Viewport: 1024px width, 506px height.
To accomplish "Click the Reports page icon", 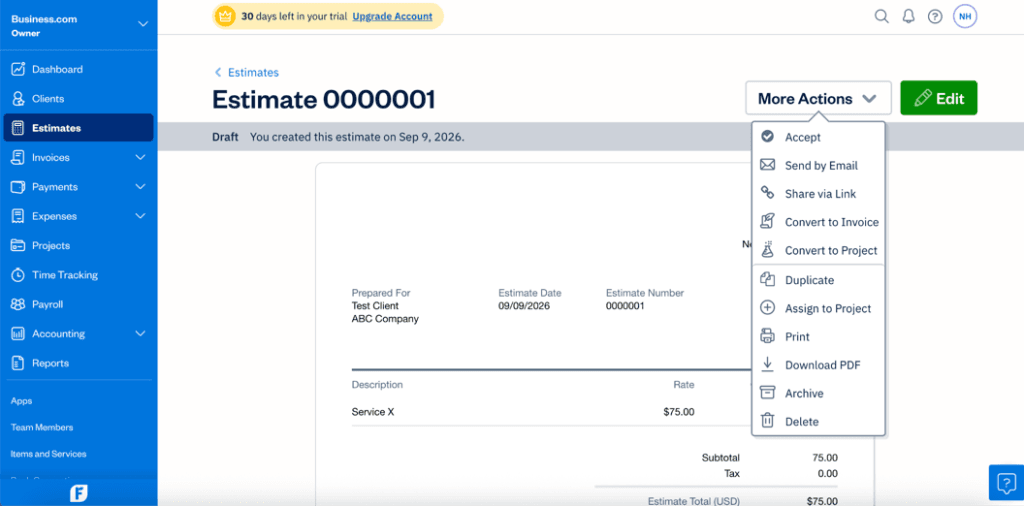I will 18,363.
